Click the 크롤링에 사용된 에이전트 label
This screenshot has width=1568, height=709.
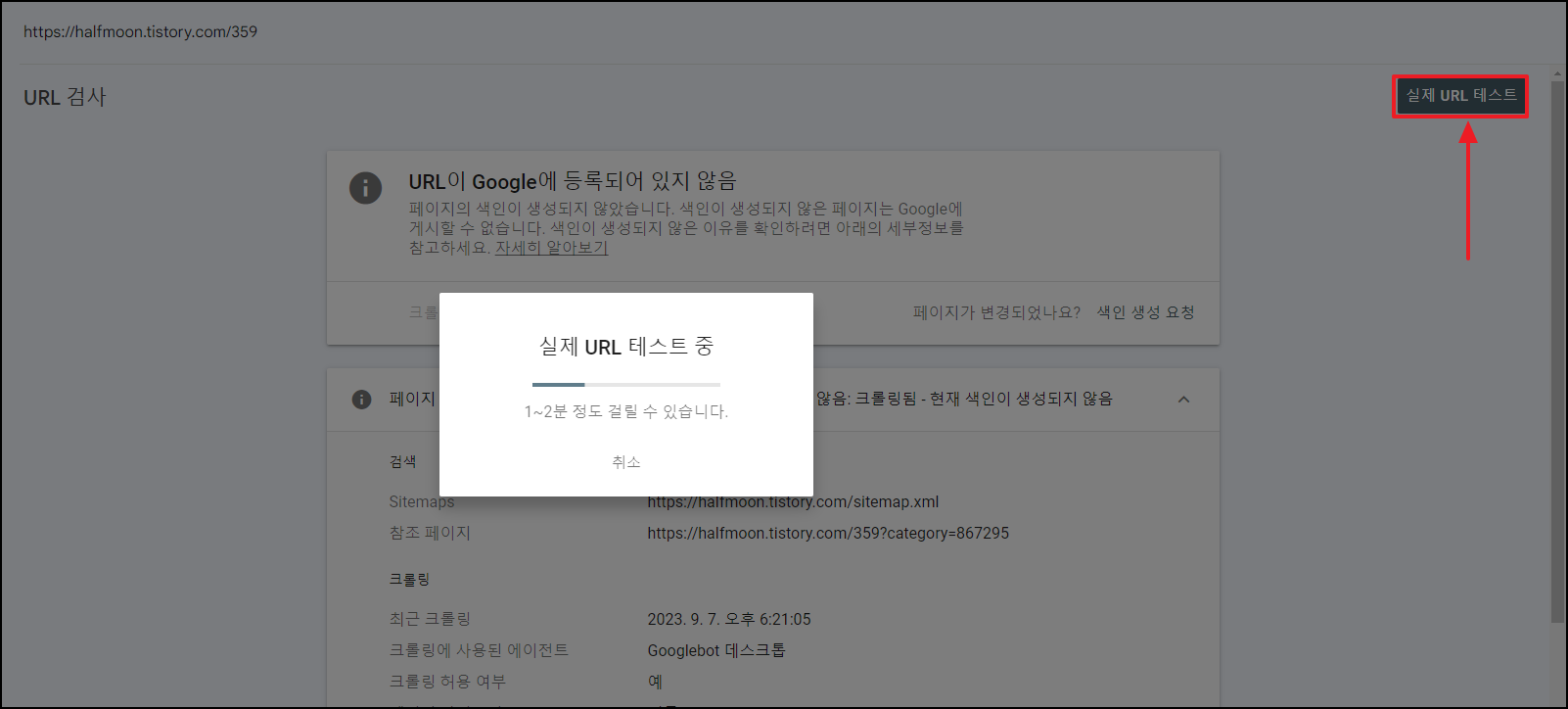(479, 650)
